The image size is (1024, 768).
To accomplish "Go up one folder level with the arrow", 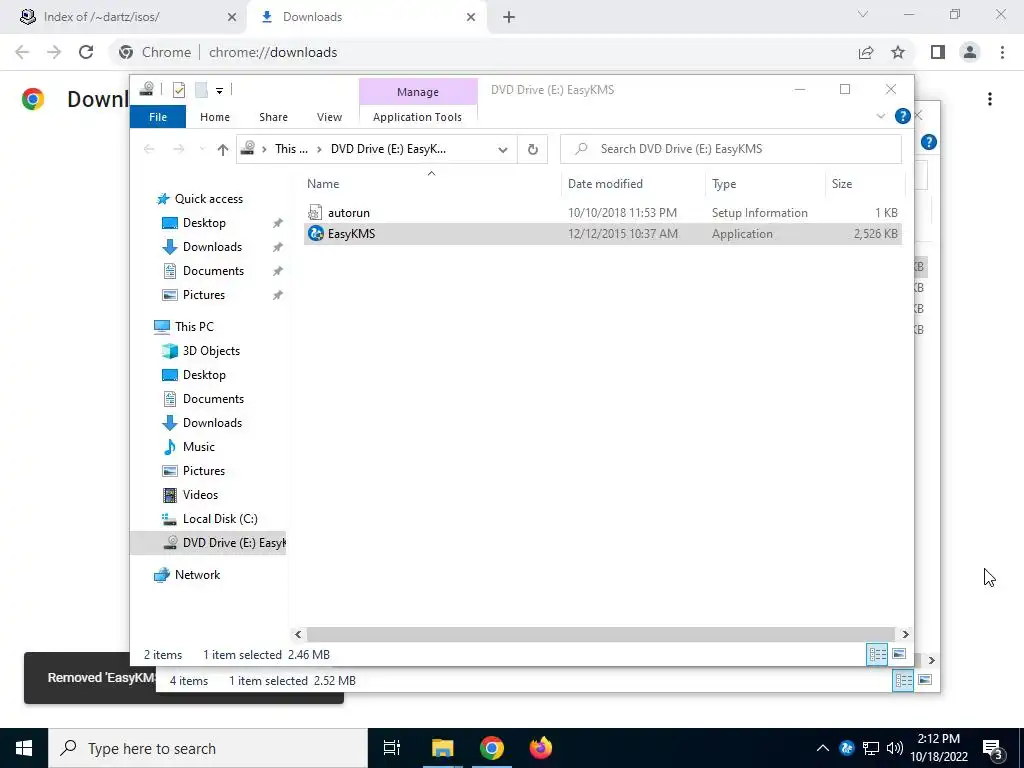I will (x=223, y=150).
